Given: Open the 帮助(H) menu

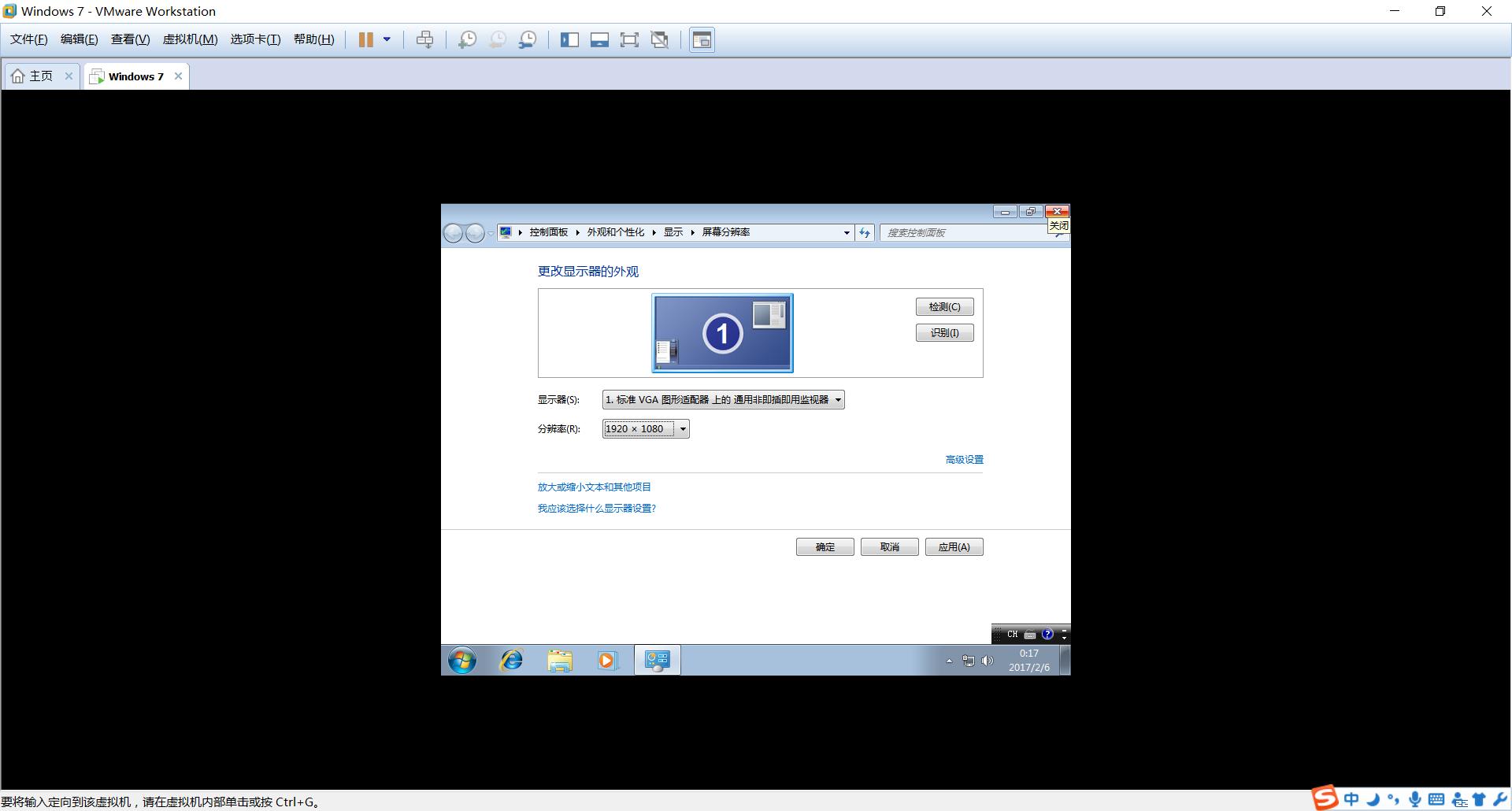Looking at the screenshot, I should [x=313, y=39].
